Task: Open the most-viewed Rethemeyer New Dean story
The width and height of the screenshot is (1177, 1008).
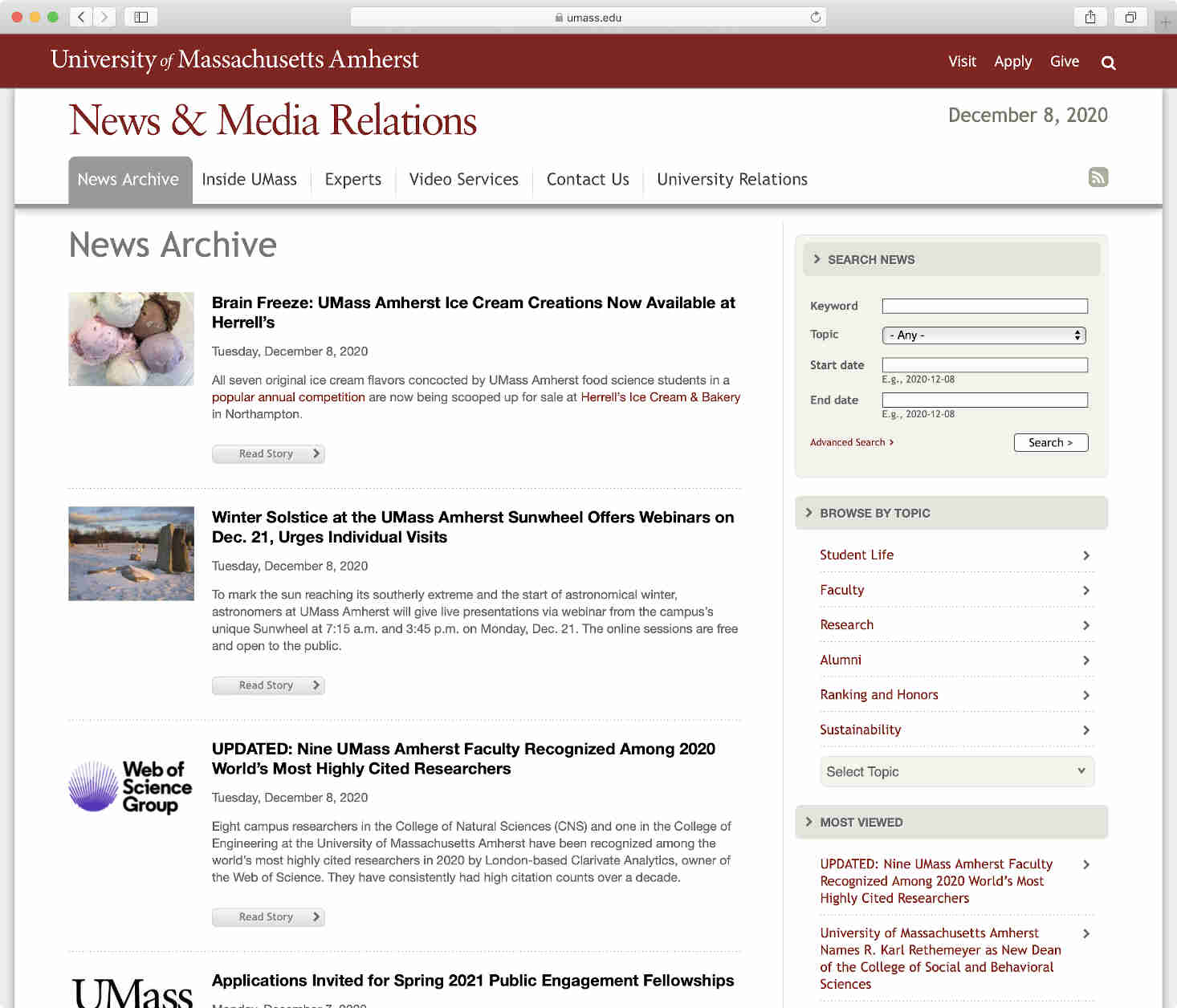Action: [940, 958]
